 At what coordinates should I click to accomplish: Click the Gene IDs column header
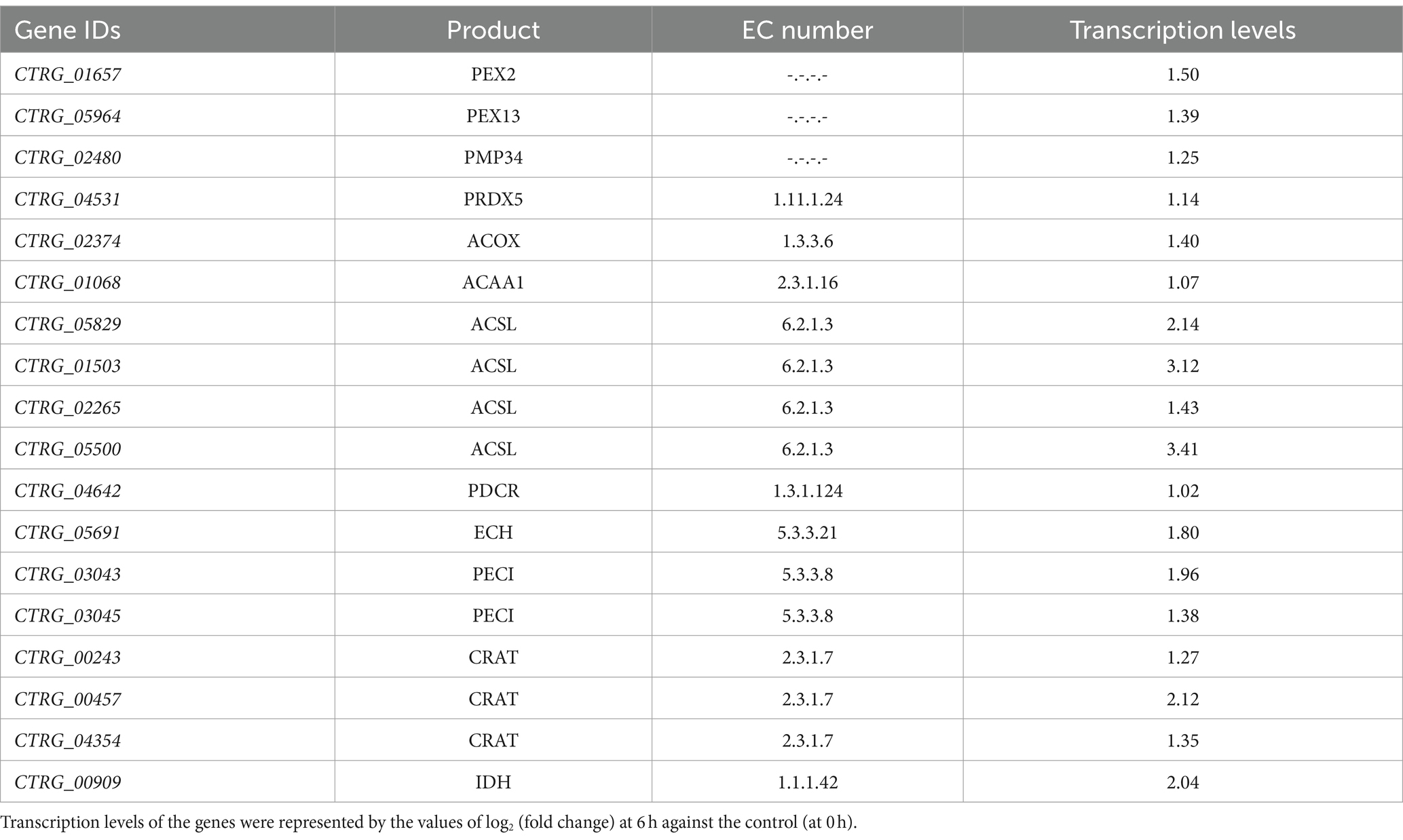tap(67, 30)
